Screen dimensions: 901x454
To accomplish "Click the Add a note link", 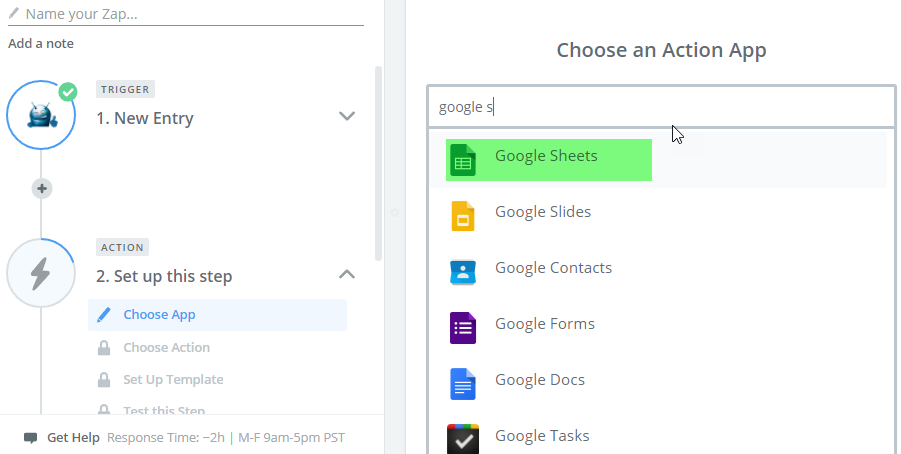I will point(41,44).
